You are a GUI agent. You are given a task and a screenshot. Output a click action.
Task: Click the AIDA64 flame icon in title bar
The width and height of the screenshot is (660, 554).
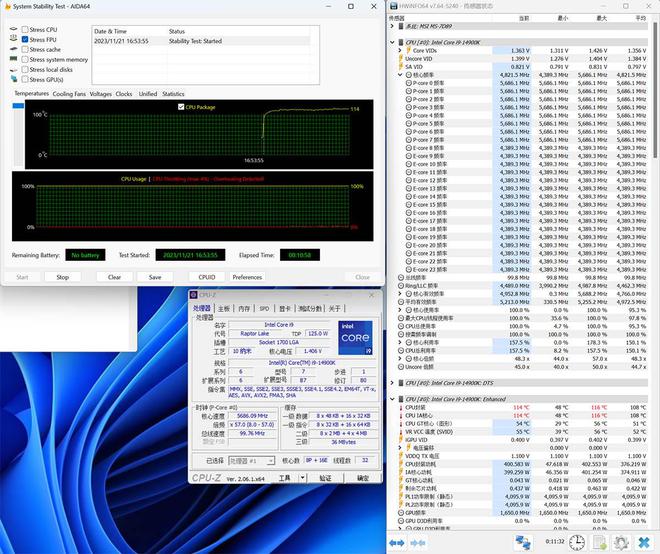tap(8, 7)
